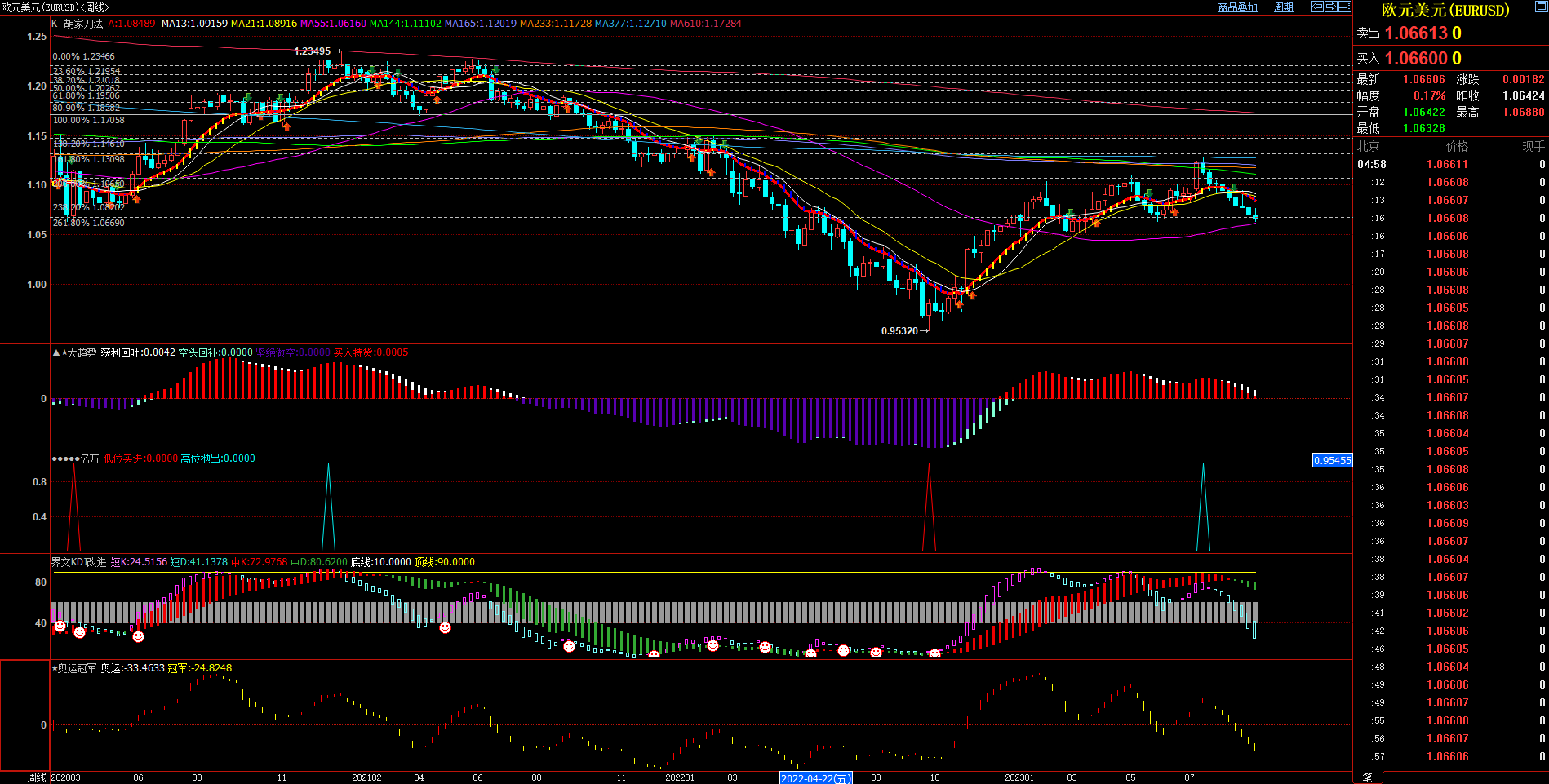Toggle the split panel layout icon
The image size is (1549, 784).
pyautogui.click(x=1344, y=7)
